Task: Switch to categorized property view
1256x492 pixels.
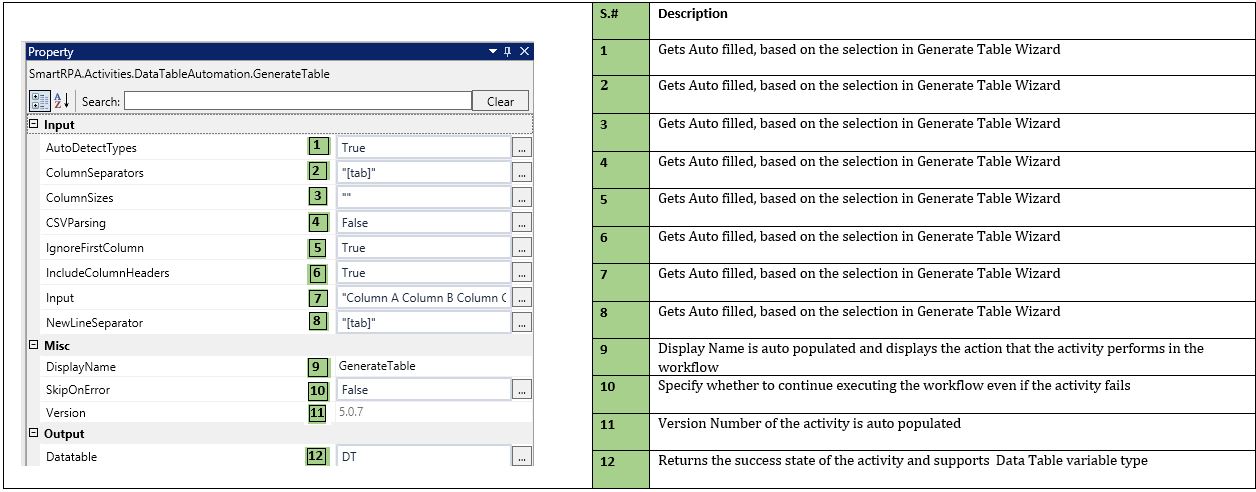Action: [40, 101]
